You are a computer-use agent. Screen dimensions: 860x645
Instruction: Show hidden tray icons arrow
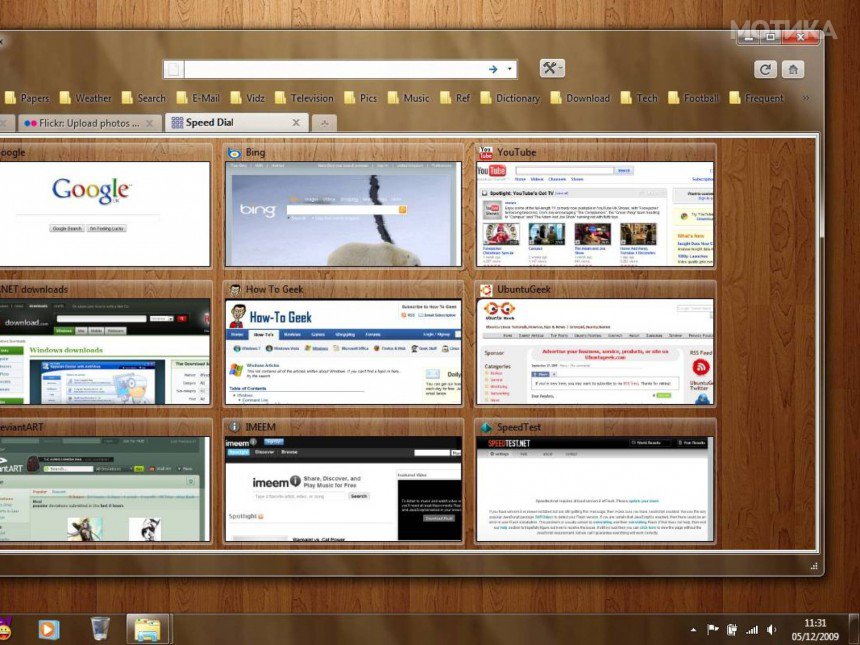pyautogui.click(x=693, y=630)
